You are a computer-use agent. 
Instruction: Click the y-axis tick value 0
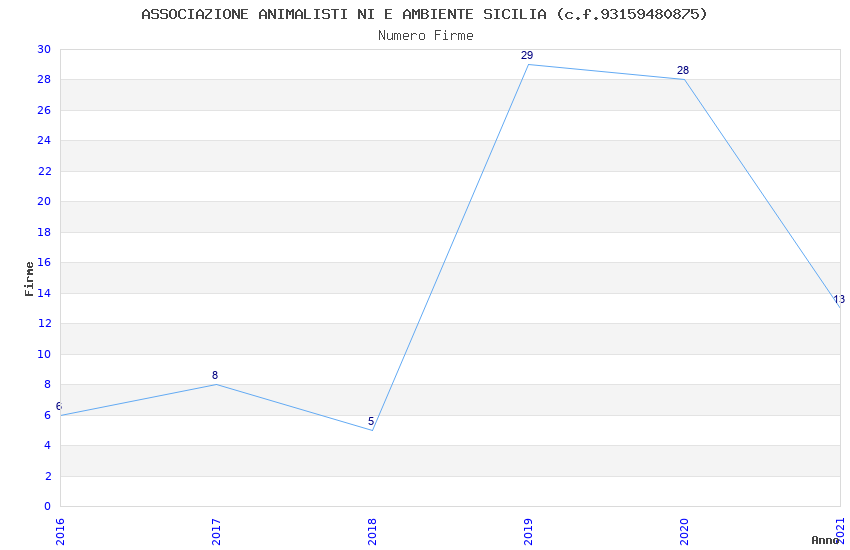[x=48, y=507]
